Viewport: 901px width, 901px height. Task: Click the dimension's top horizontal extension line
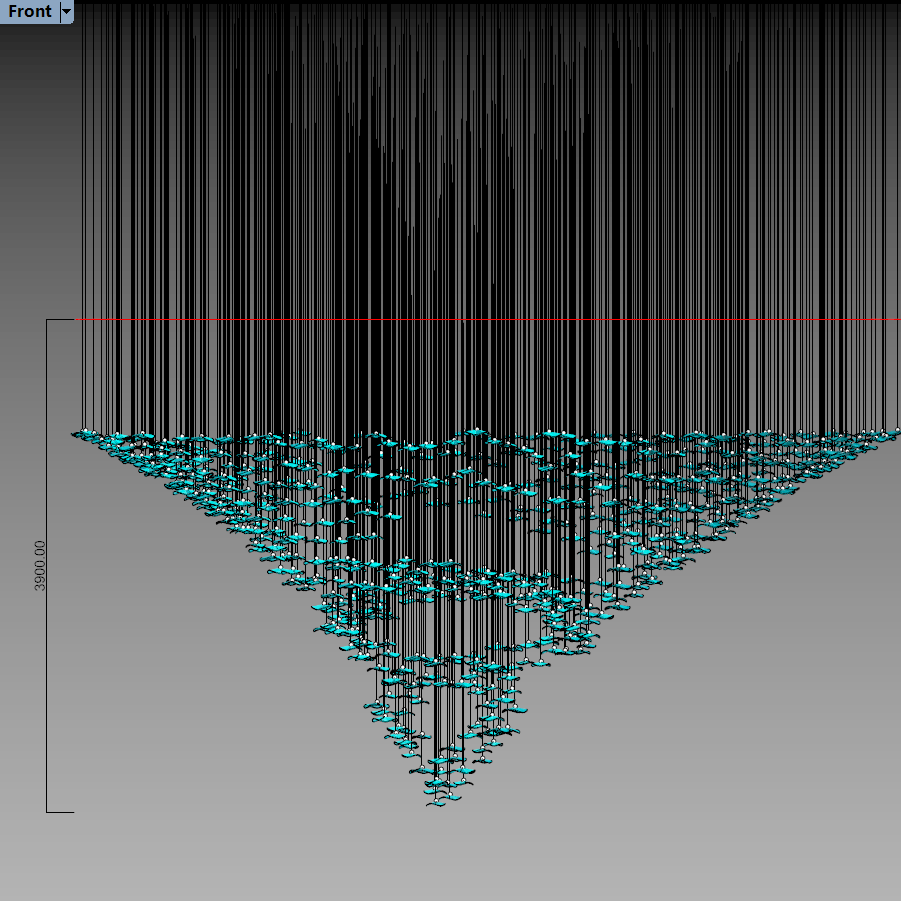coord(60,320)
